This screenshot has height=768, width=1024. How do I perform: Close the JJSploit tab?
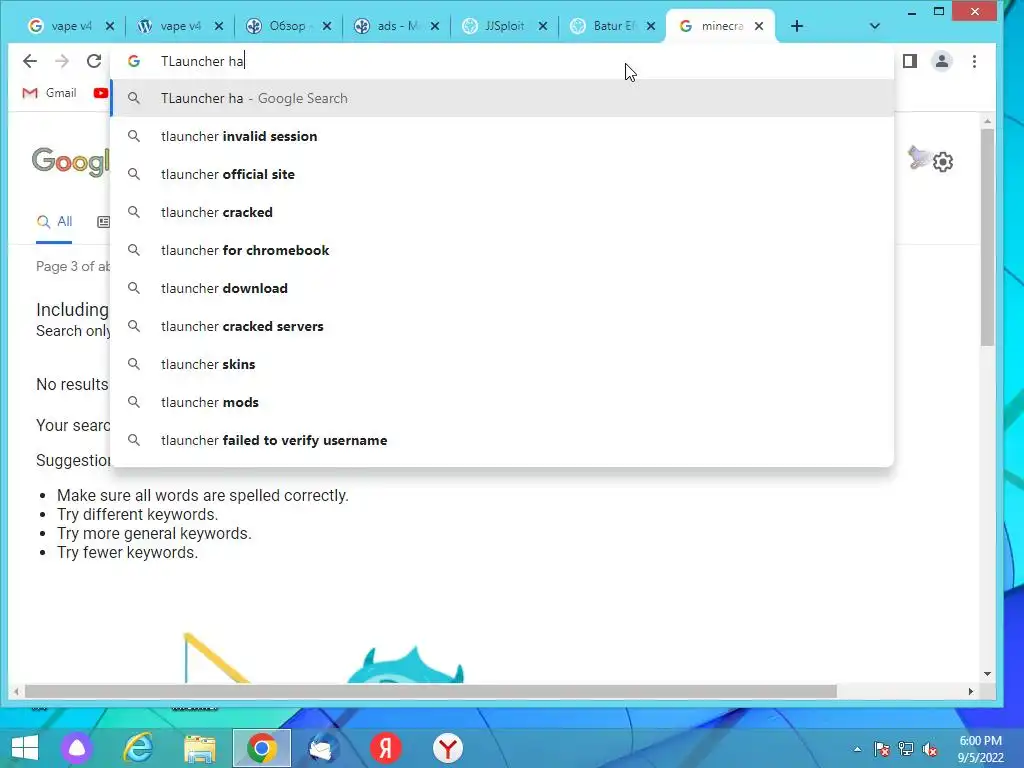[x=543, y=26]
